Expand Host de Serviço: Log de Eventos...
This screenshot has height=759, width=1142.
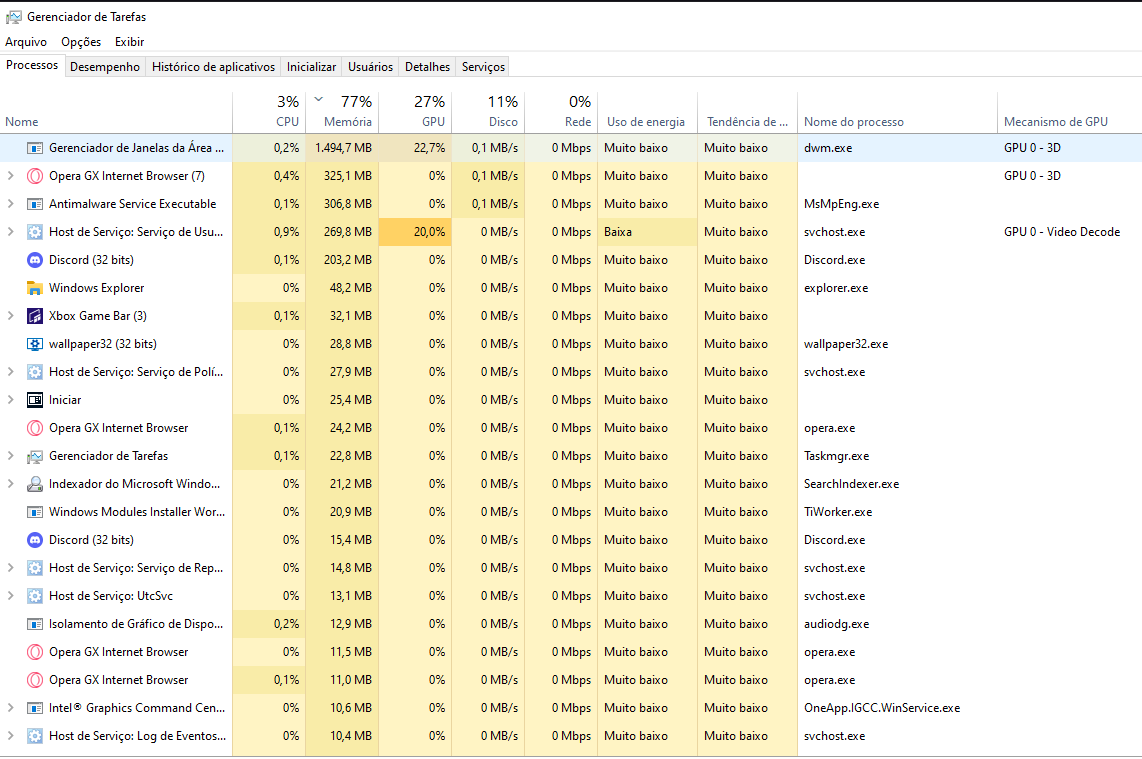click(x=10, y=736)
